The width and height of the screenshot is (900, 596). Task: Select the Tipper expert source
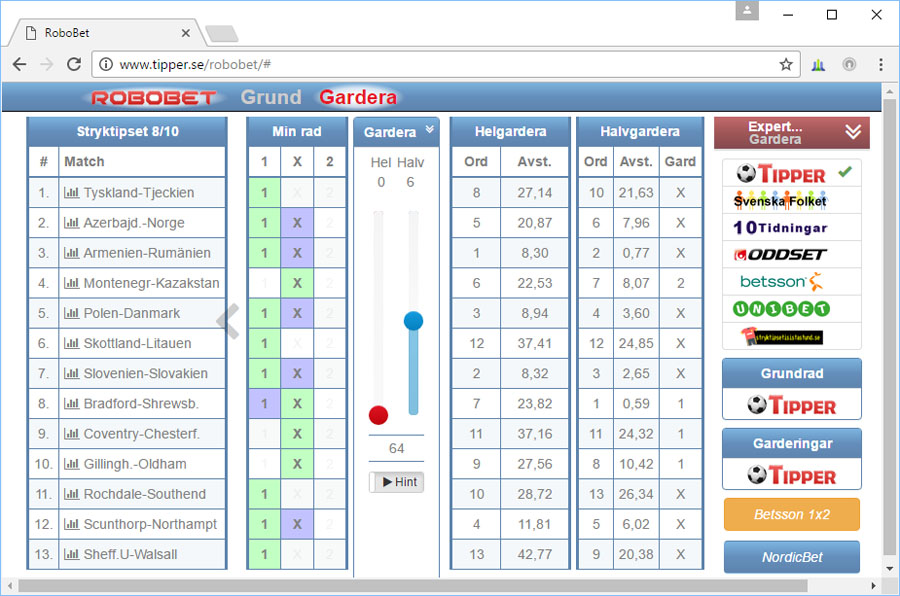click(x=792, y=173)
